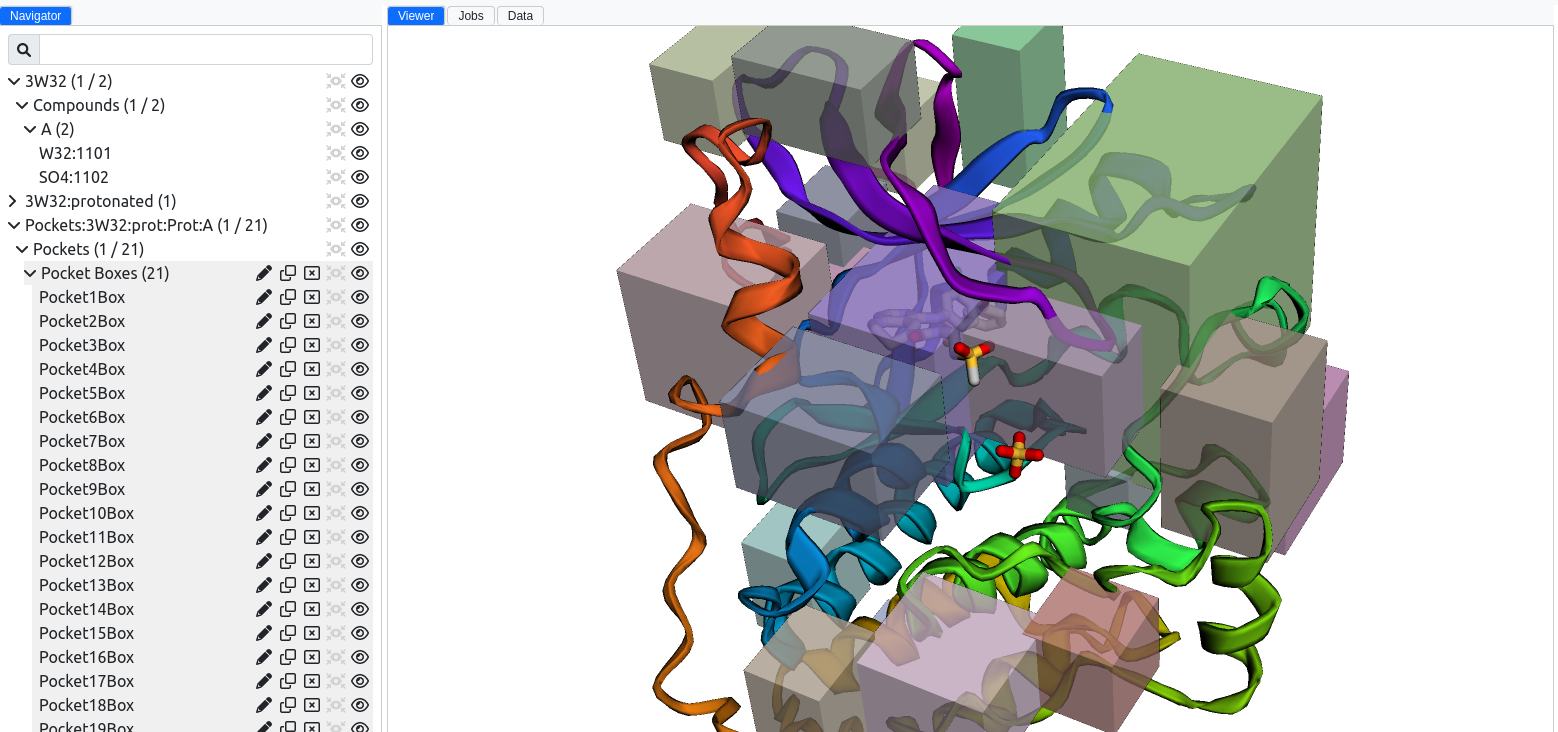Toggle visibility of SO4:1102

pyautogui.click(x=359, y=177)
